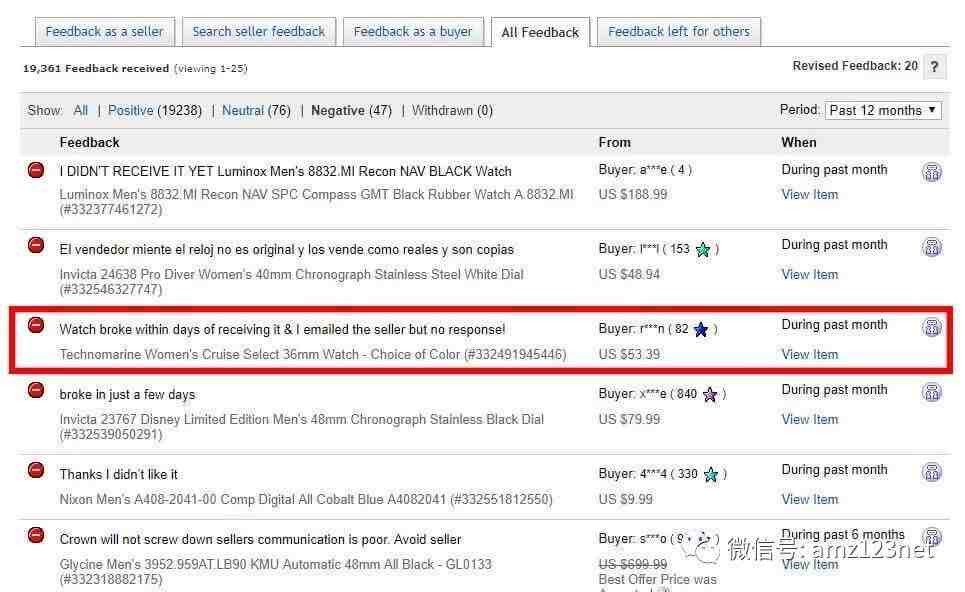Viewport: 965px width, 592px height.
Task: Click the Revised Feedback help question mark
Action: (934, 66)
